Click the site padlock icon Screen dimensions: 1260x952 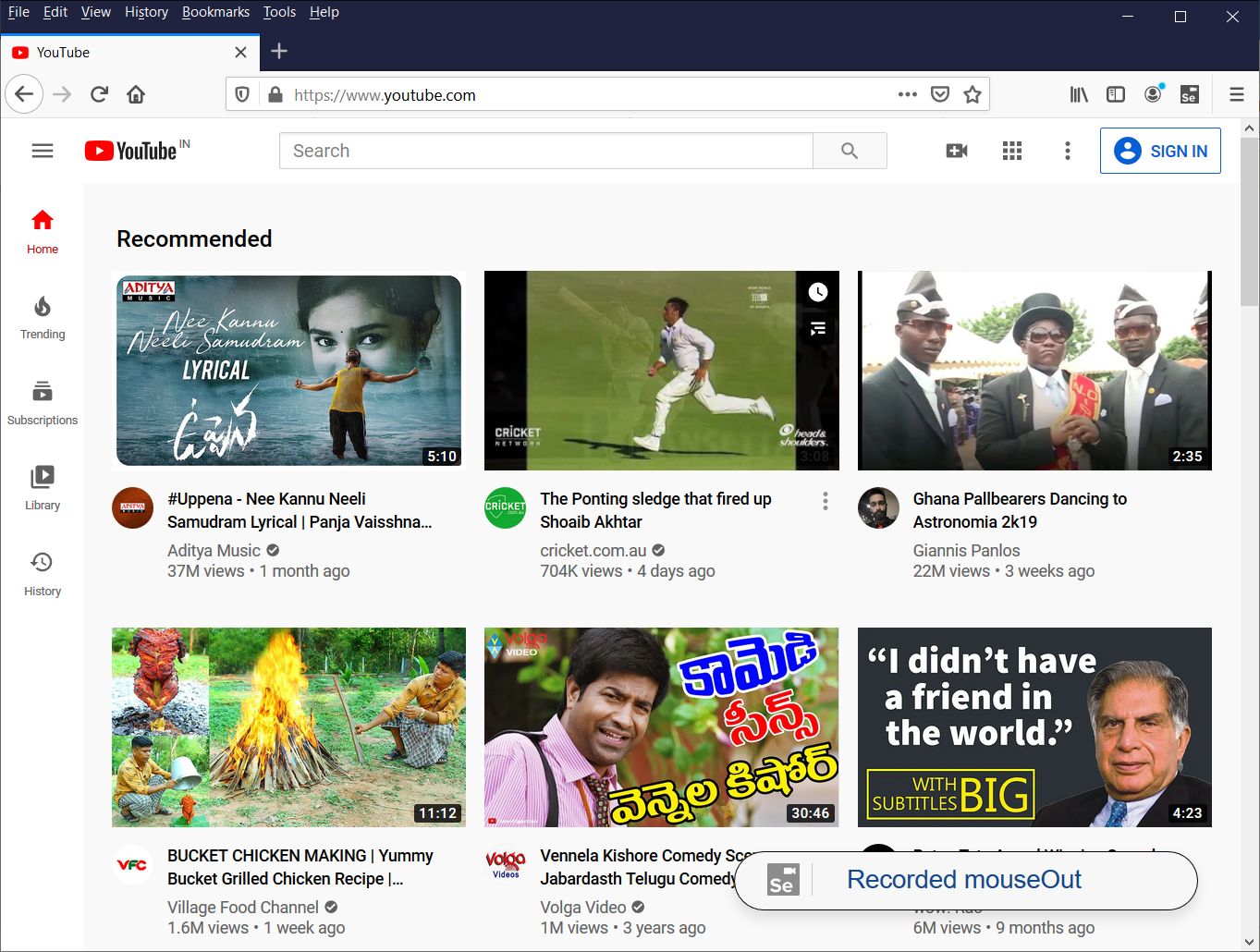click(x=275, y=94)
